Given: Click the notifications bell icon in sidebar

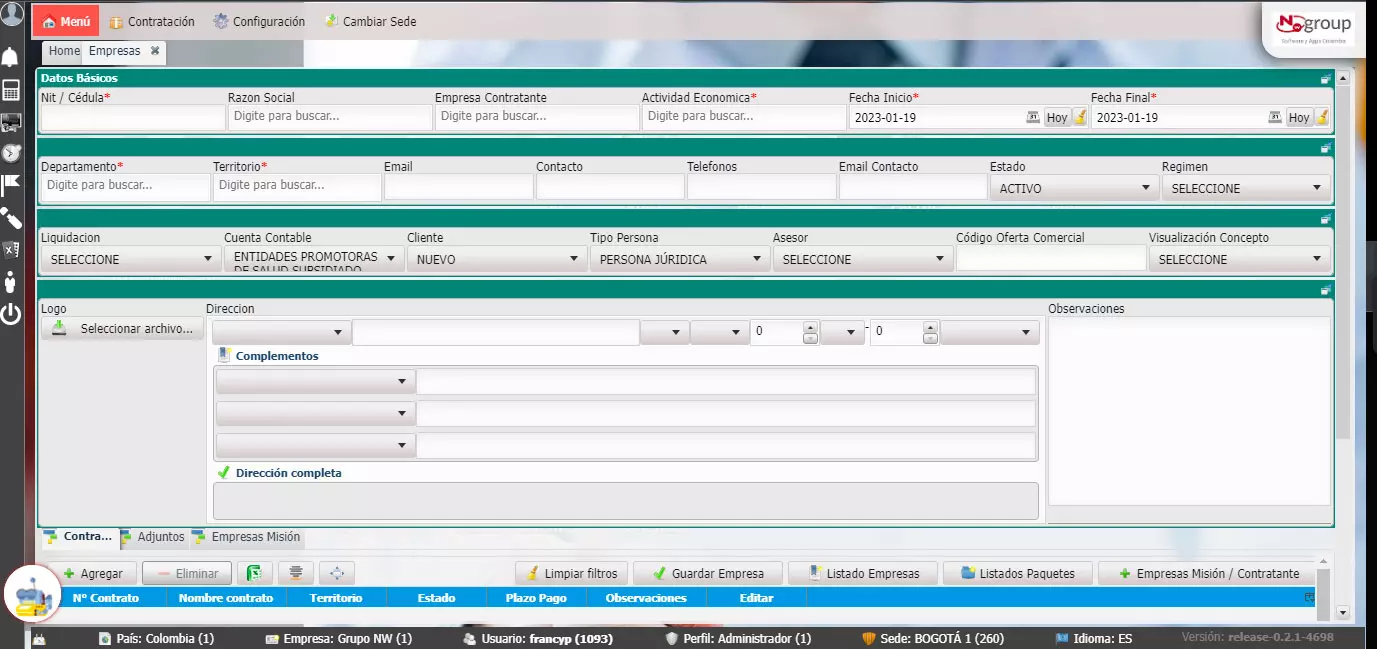Looking at the screenshot, I should pos(11,56).
